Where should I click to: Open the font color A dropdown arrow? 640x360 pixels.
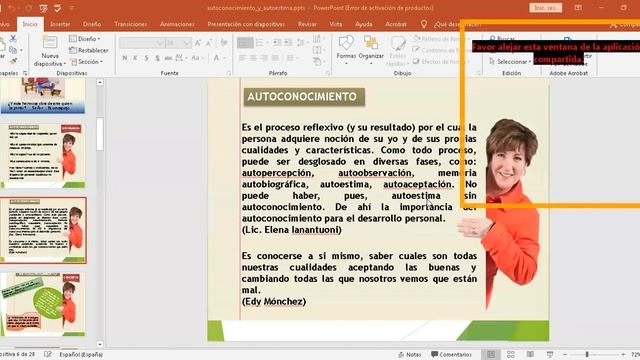coord(224,58)
